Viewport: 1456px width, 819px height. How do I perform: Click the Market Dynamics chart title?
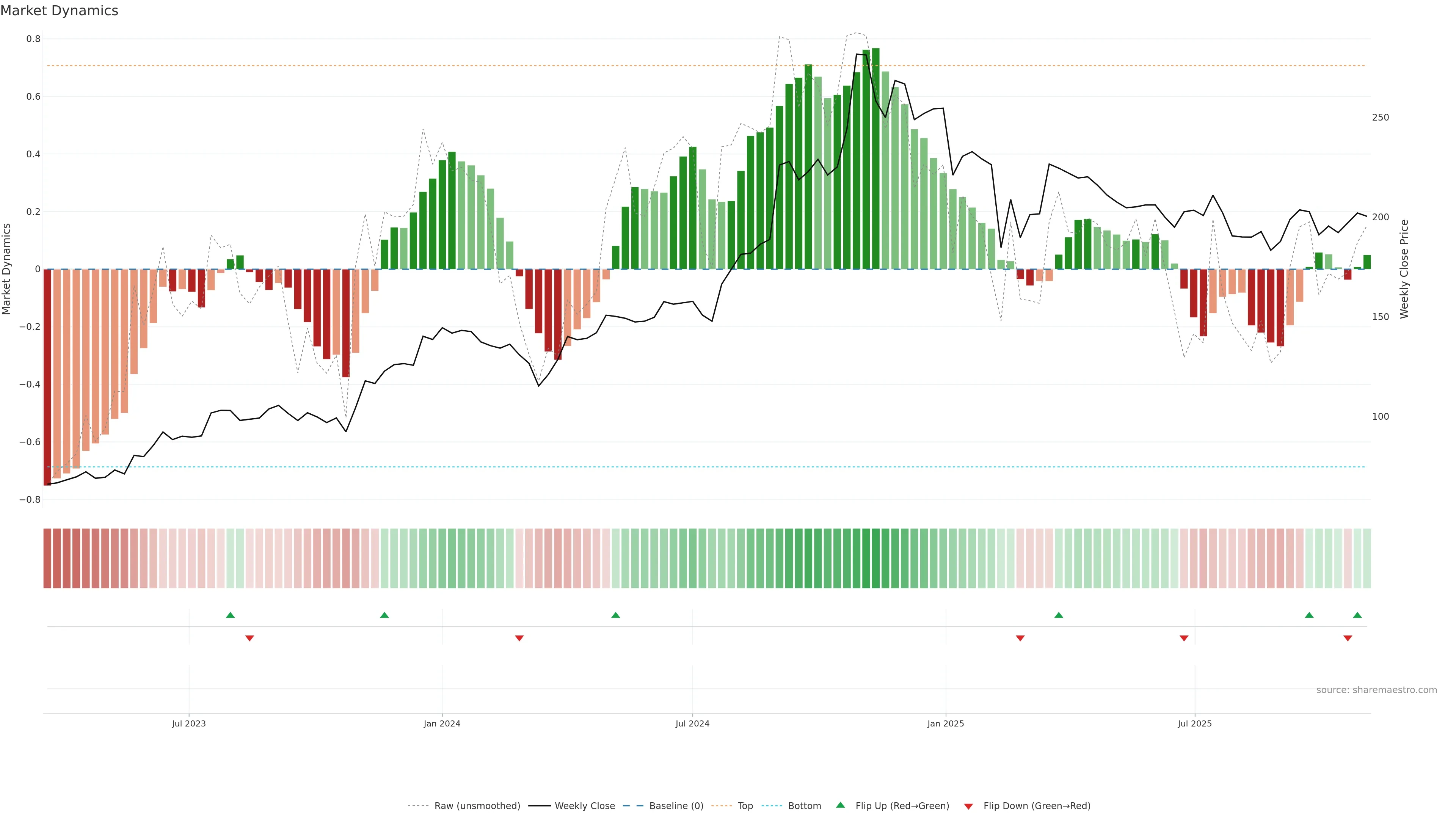(x=60, y=11)
